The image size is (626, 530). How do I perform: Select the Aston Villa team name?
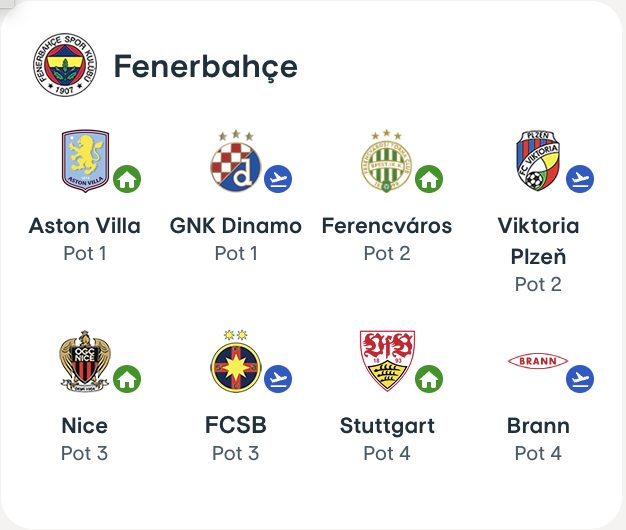pyautogui.click(x=85, y=226)
